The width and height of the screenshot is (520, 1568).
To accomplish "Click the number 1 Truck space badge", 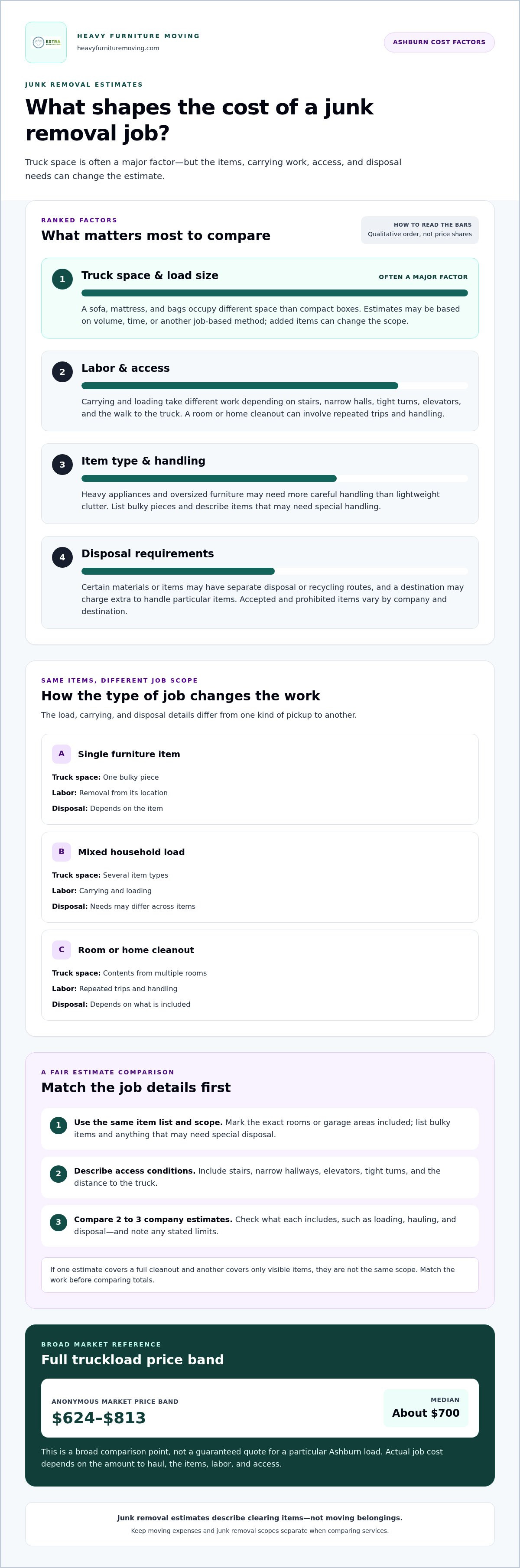I will pos(62,280).
